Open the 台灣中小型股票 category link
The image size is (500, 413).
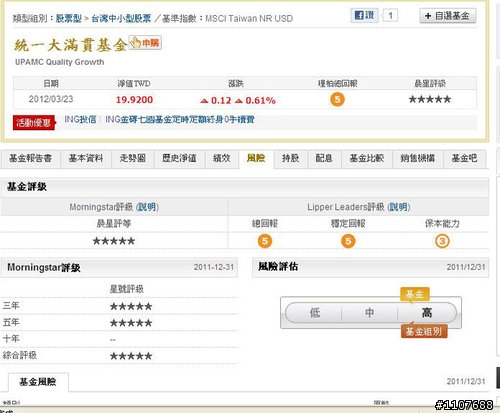[121, 18]
